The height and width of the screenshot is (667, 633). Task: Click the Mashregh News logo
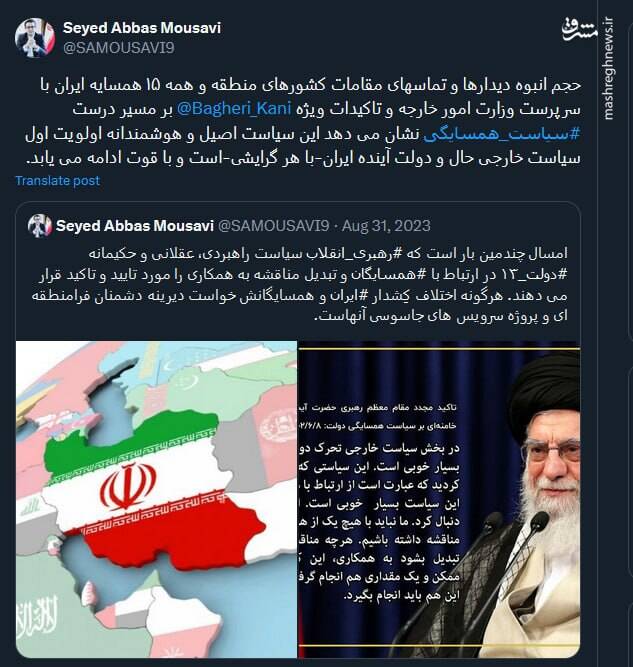[579, 29]
